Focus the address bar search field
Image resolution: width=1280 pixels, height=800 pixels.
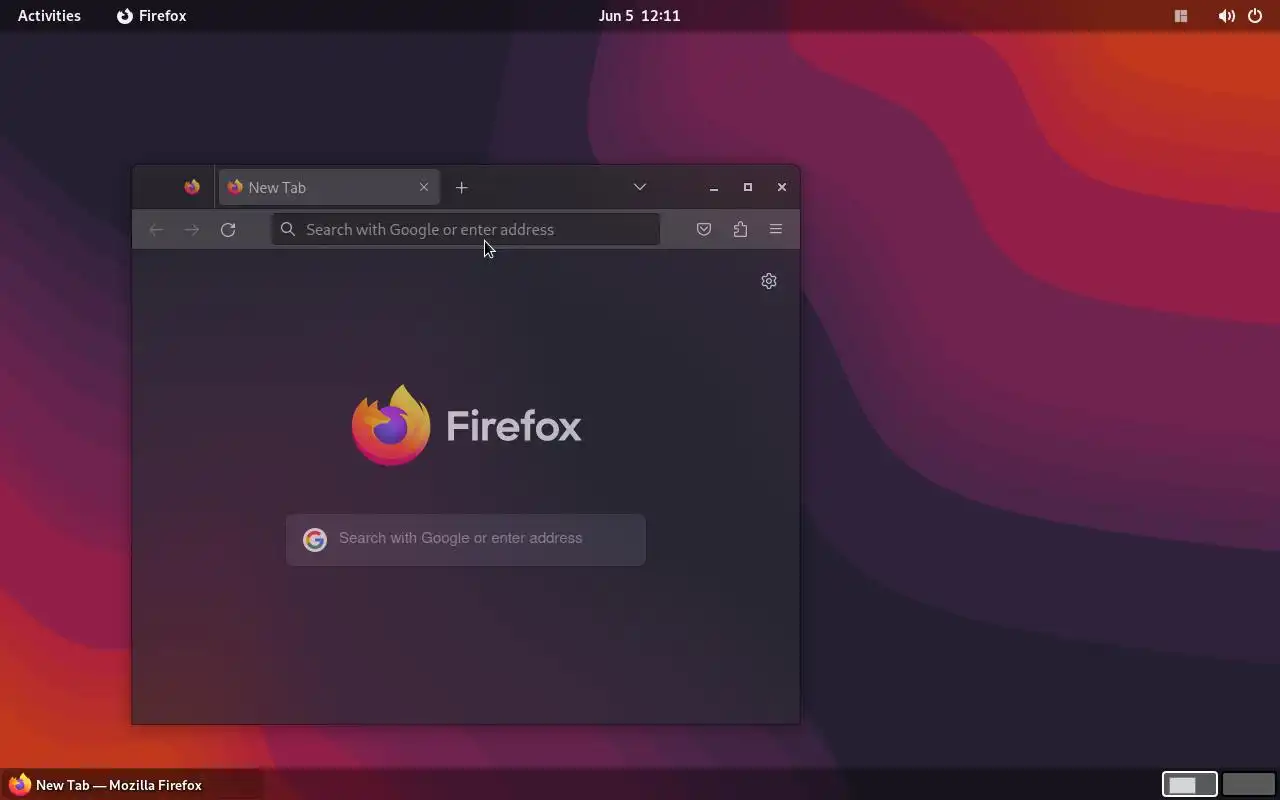click(466, 230)
